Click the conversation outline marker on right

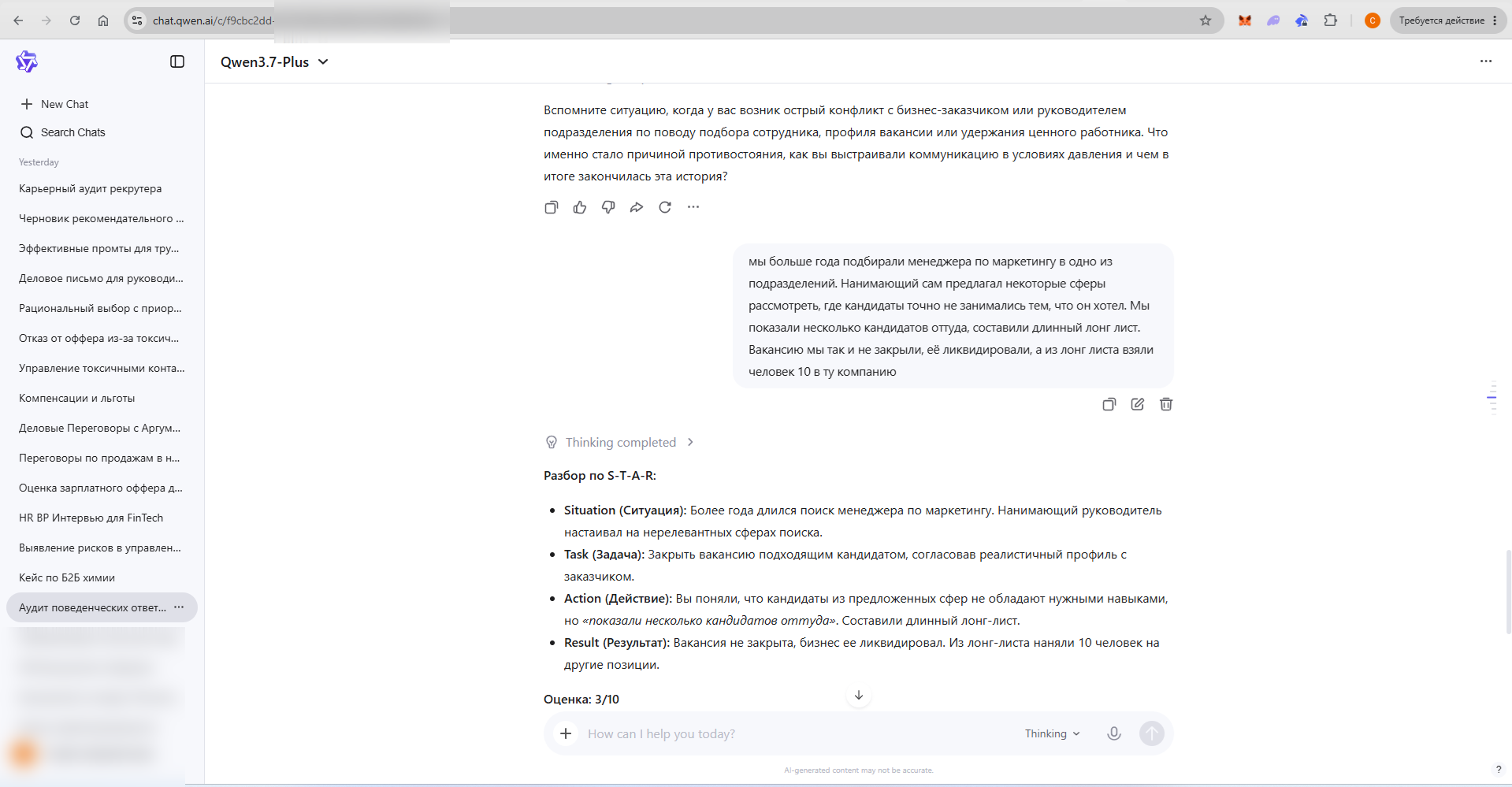(x=1492, y=398)
